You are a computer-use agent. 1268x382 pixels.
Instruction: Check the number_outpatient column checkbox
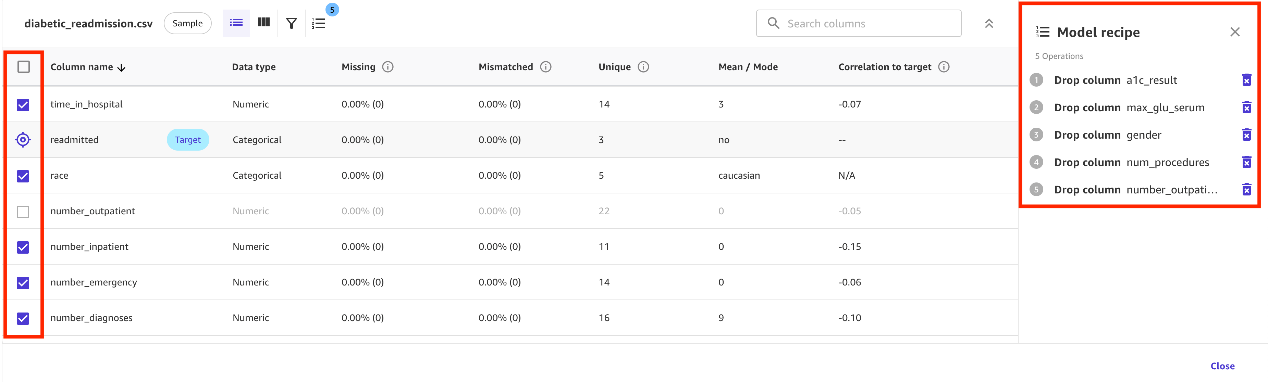(x=24, y=211)
